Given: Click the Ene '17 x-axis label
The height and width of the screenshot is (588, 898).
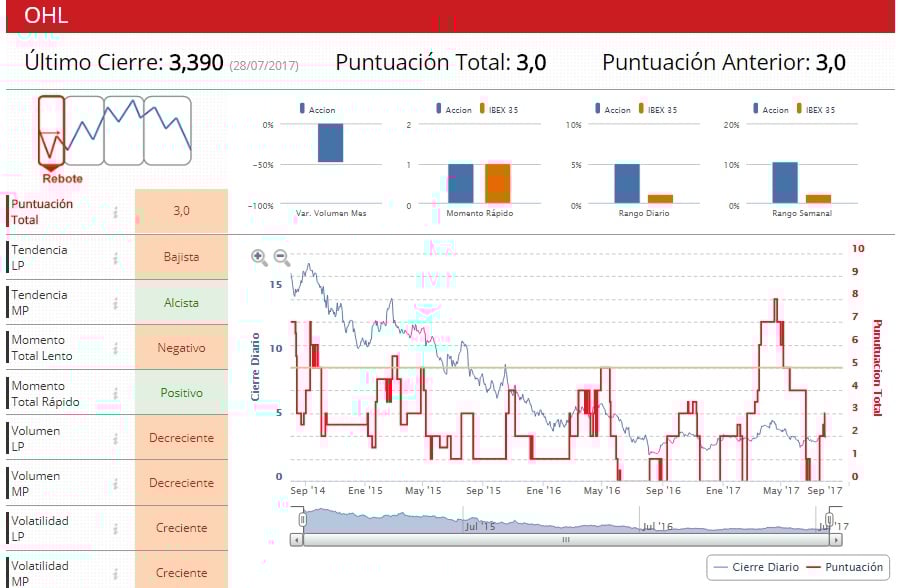Looking at the screenshot, I should pos(723,491).
